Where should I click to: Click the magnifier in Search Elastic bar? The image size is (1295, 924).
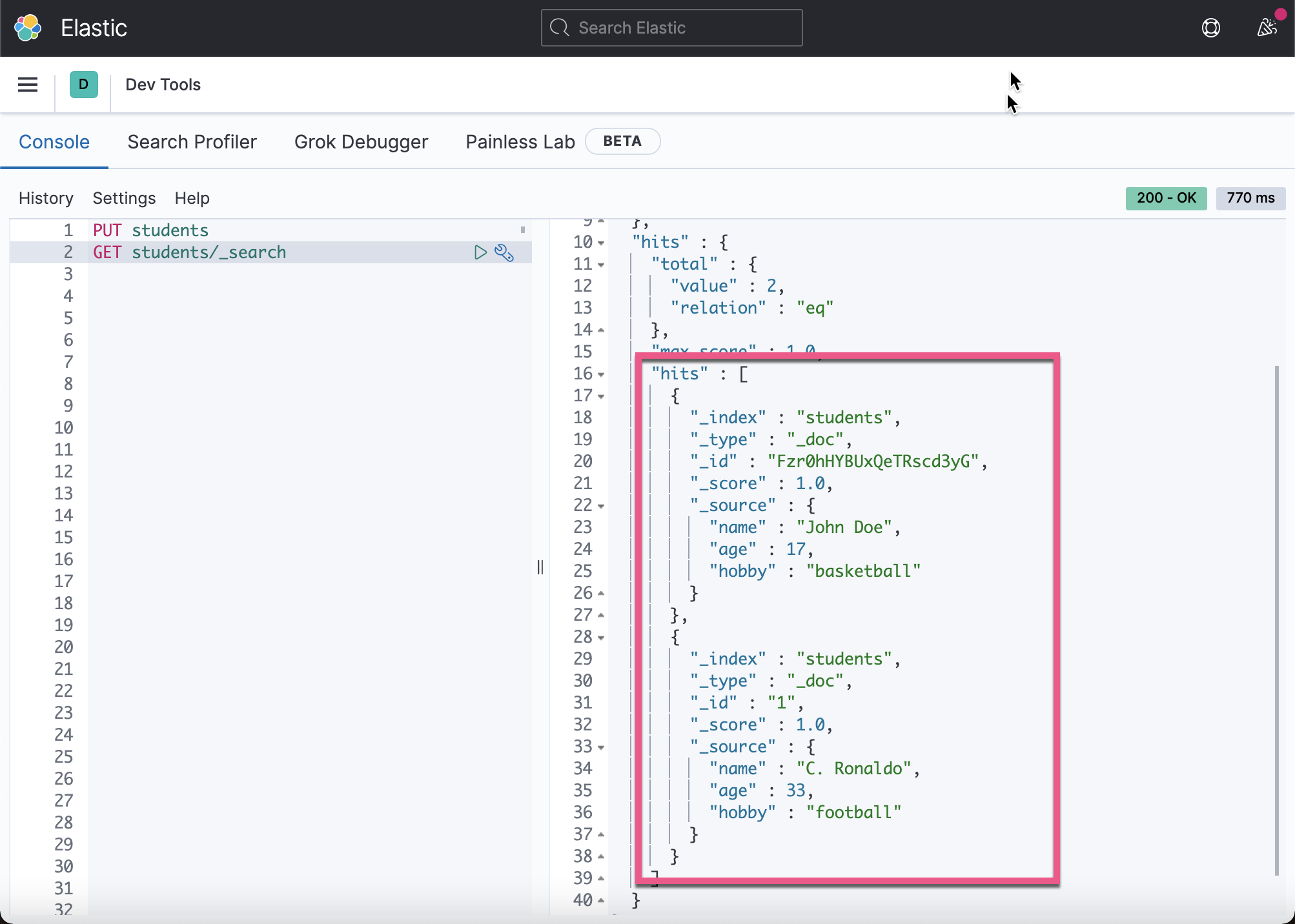(x=559, y=28)
